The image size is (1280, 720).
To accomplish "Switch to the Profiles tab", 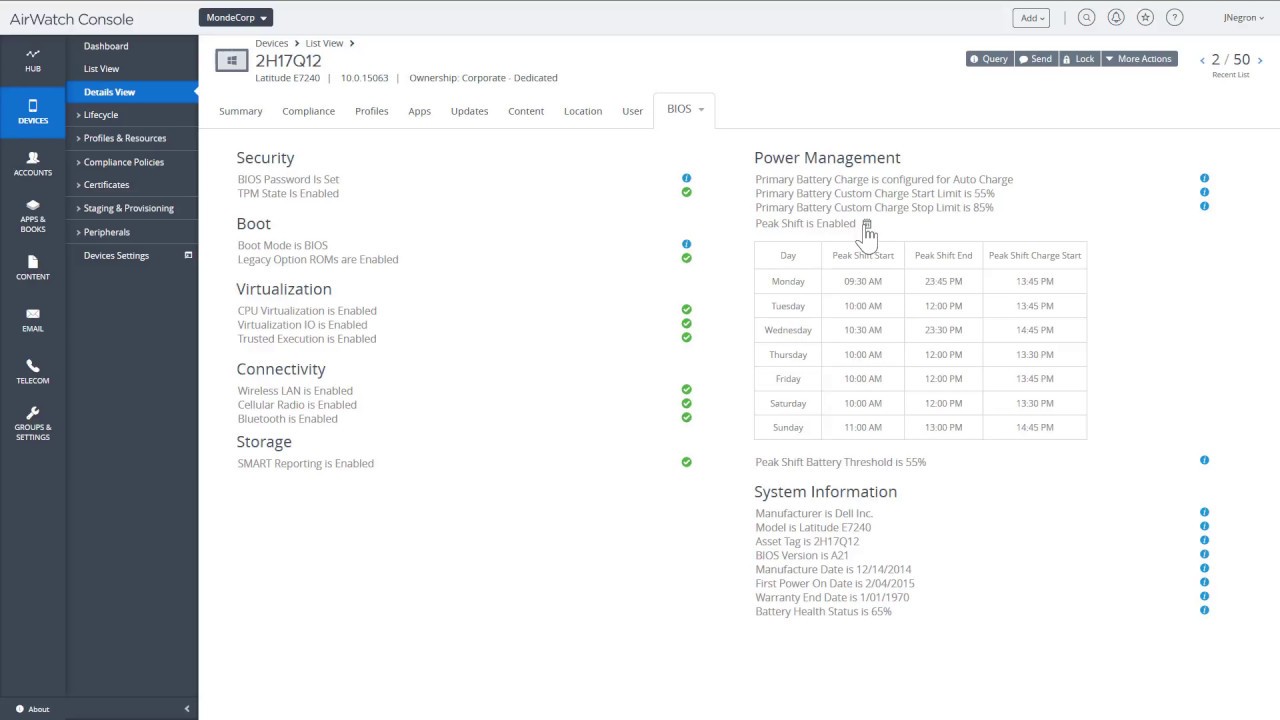I will click(x=372, y=111).
